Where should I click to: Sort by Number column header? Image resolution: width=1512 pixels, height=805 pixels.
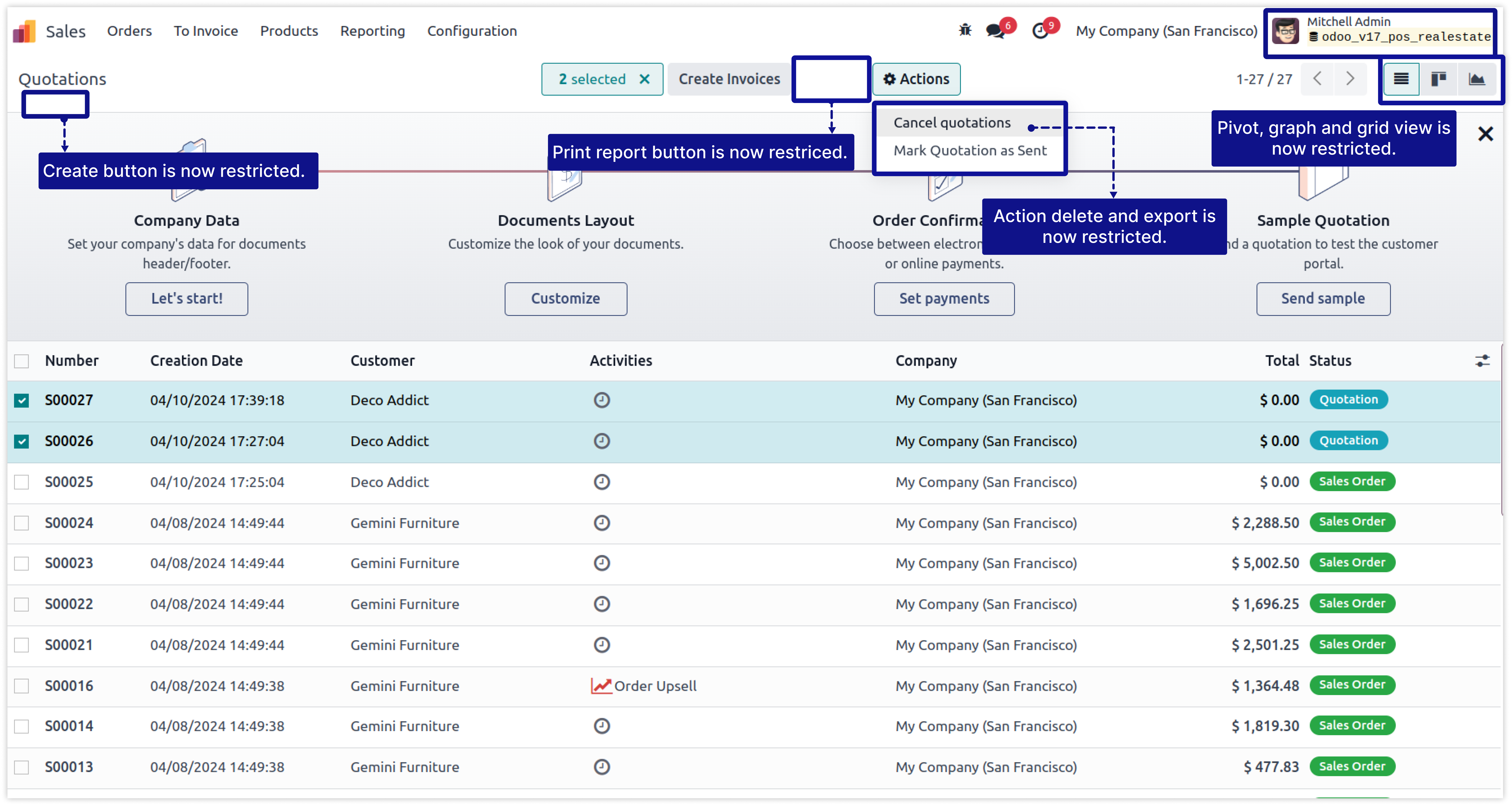point(72,361)
